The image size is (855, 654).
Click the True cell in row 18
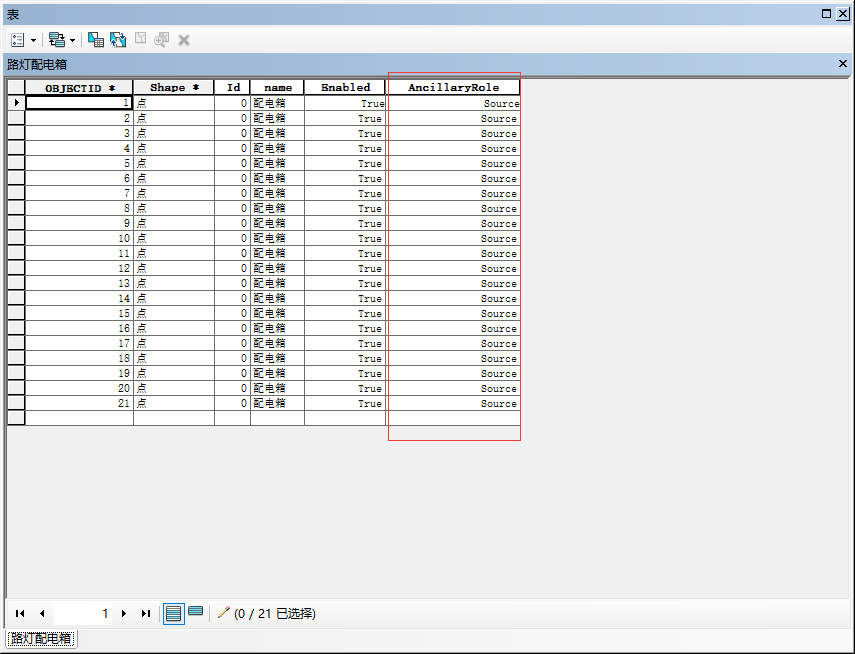[345, 358]
